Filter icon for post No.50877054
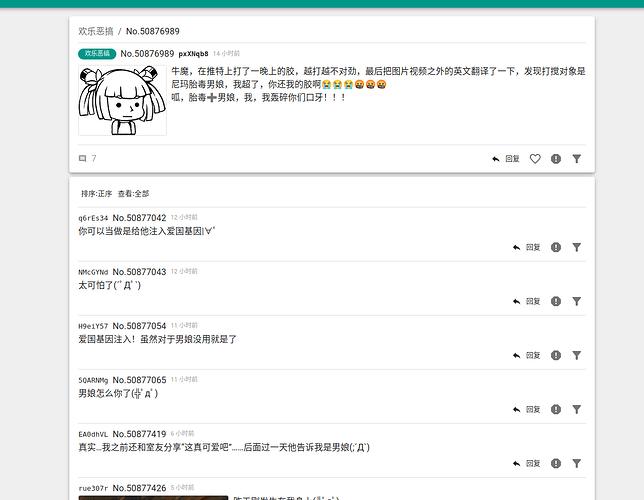This screenshot has height=500, width=644. click(x=577, y=355)
